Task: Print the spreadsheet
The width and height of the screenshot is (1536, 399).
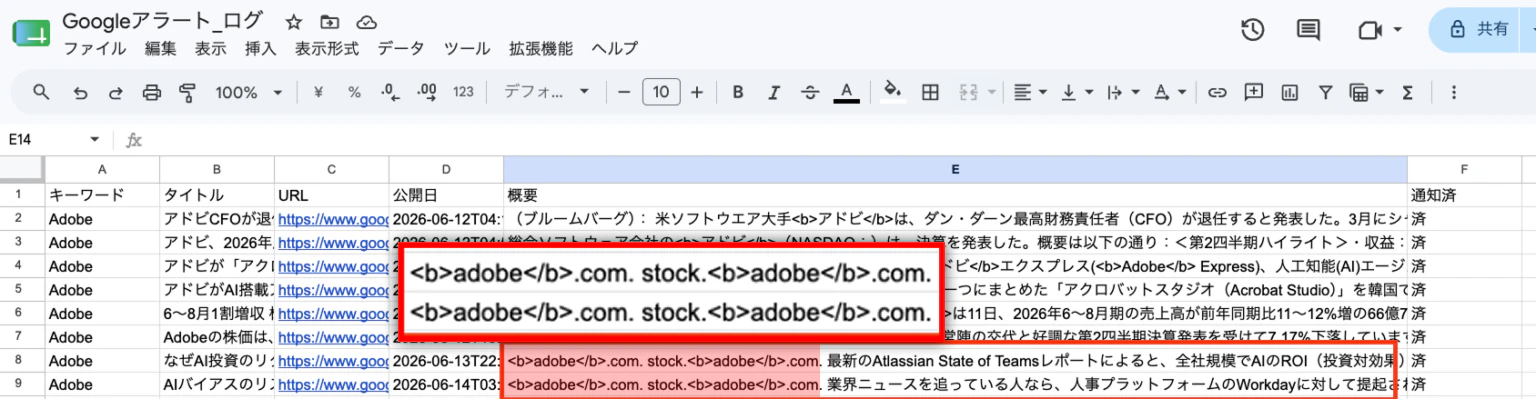Action: tap(152, 92)
